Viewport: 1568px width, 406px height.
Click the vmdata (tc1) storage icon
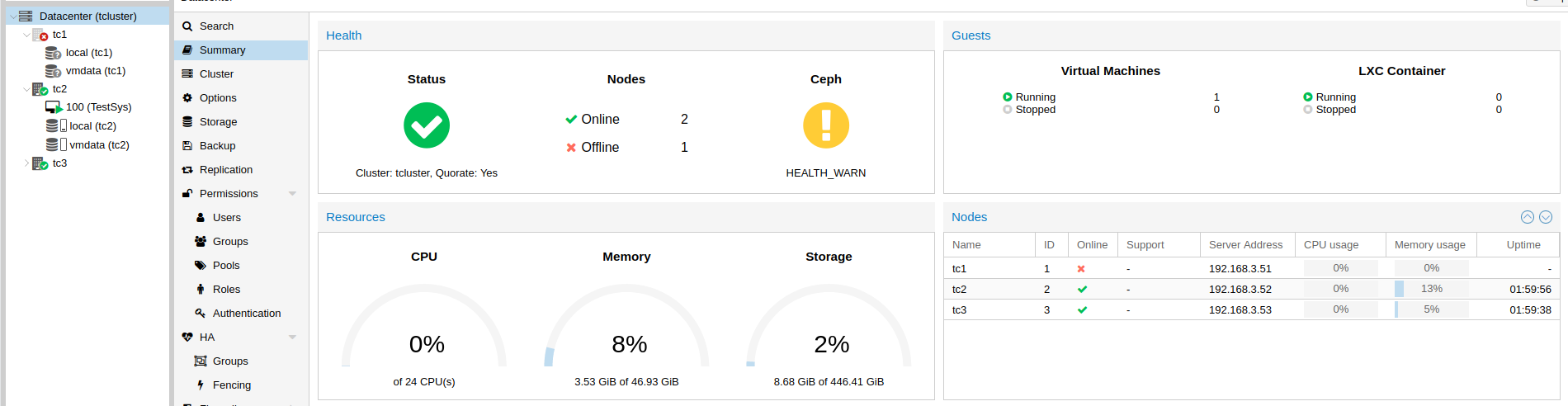click(x=53, y=71)
